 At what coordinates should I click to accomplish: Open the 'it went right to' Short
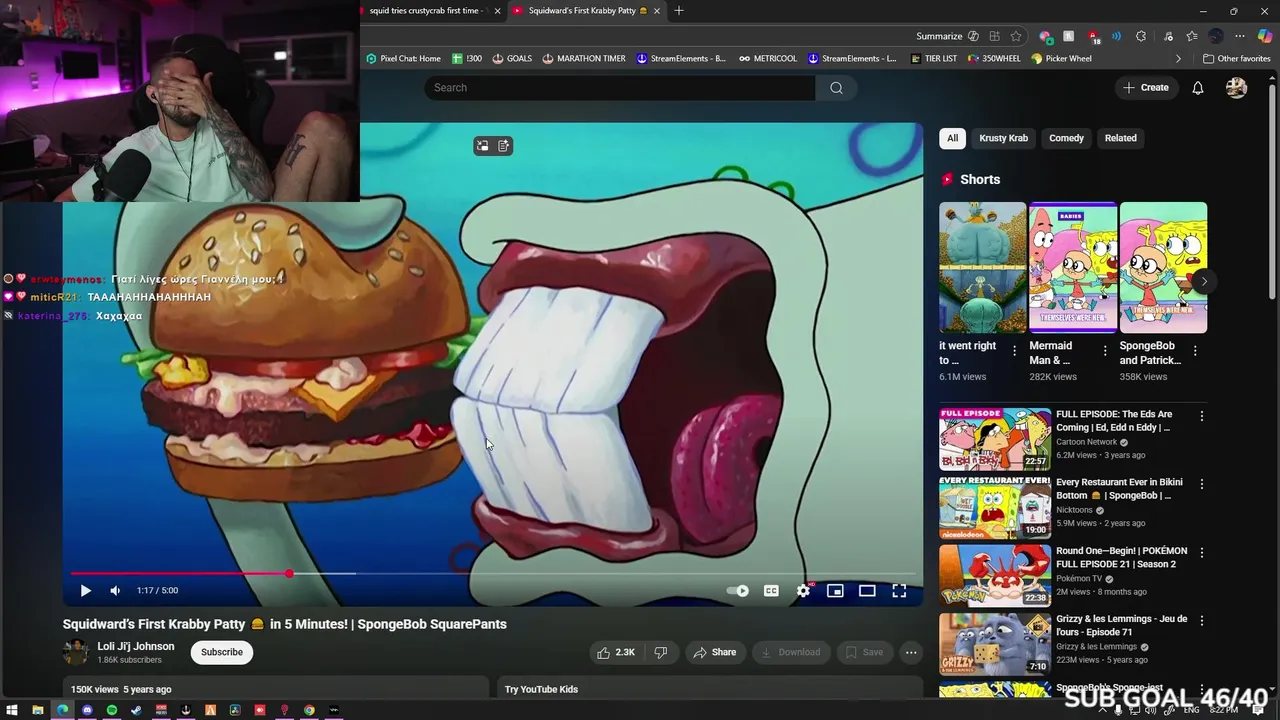[982, 267]
